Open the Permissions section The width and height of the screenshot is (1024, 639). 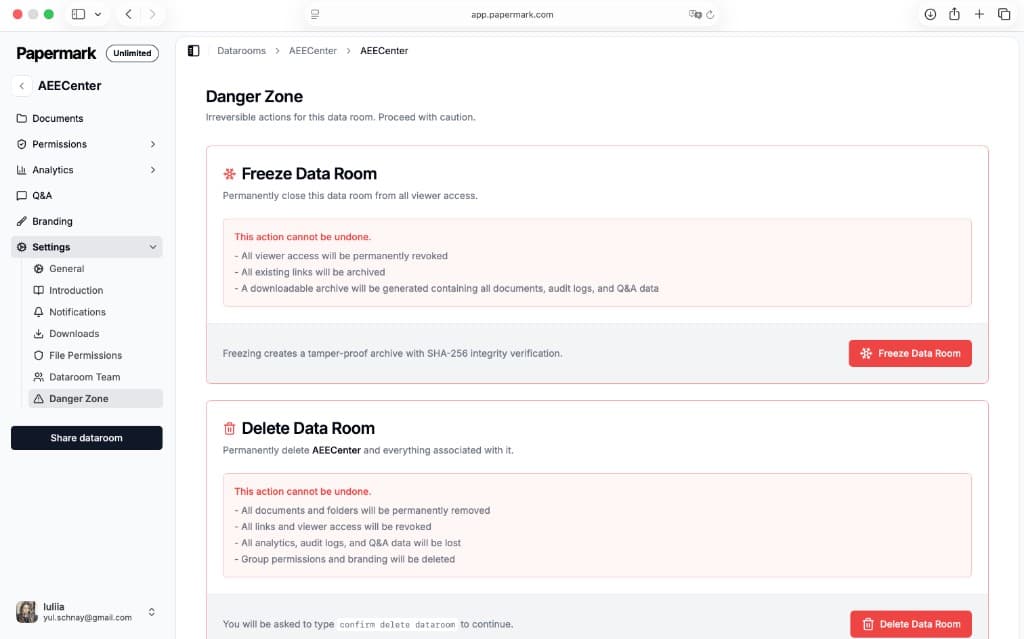click(x=86, y=144)
